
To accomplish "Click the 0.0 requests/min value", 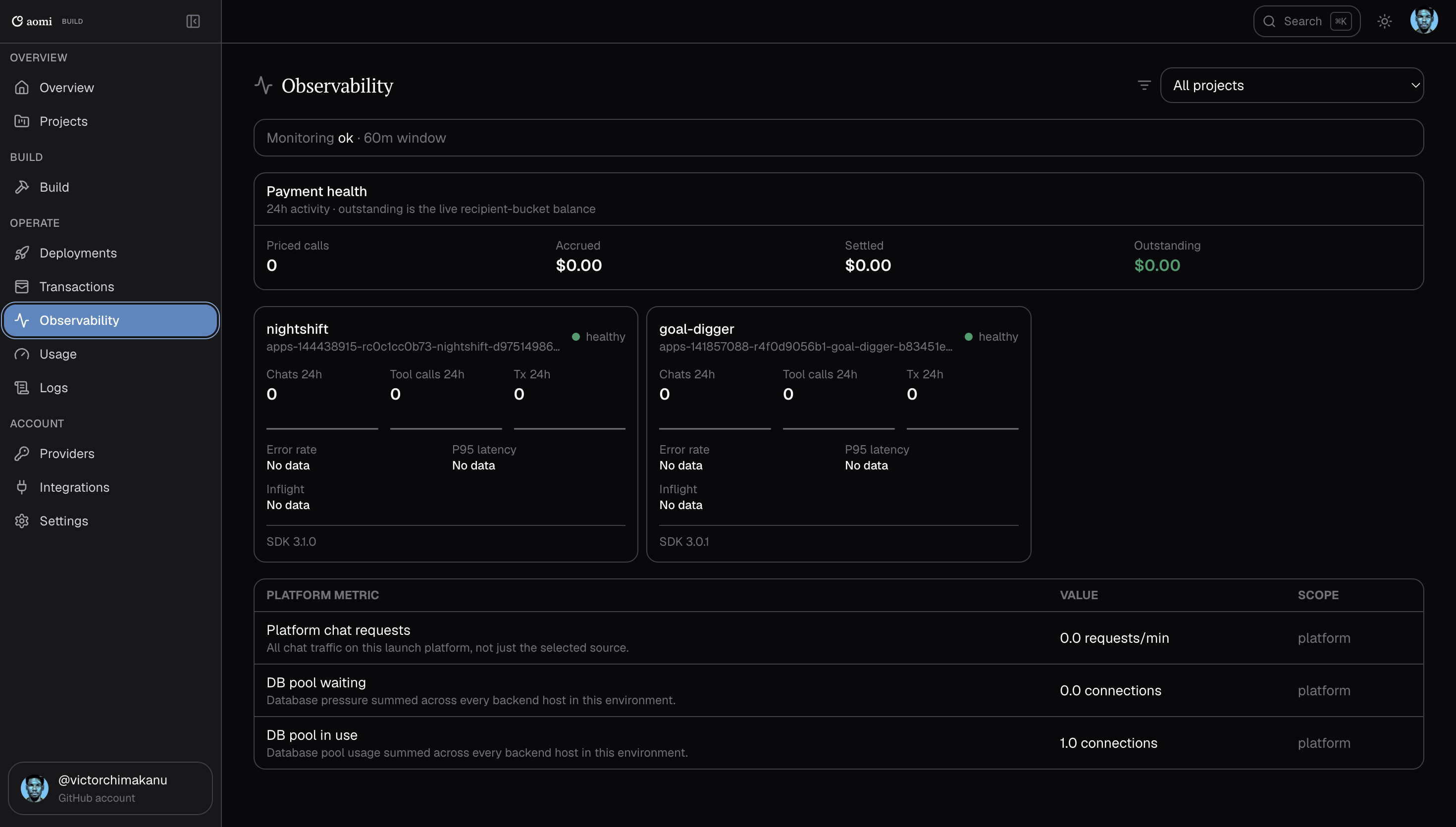I will tap(1114, 638).
